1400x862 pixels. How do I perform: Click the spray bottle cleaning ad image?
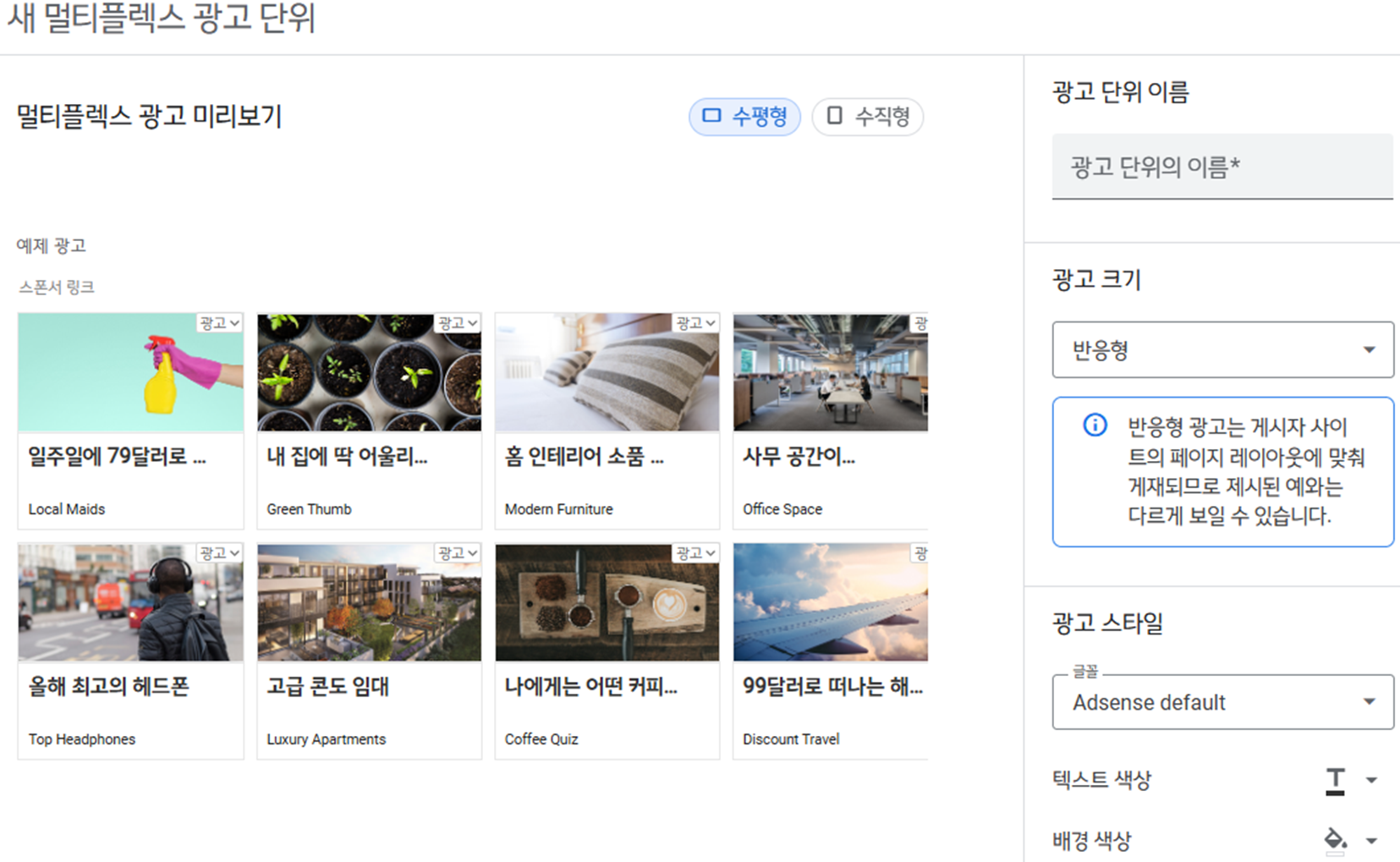pos(130,372)
